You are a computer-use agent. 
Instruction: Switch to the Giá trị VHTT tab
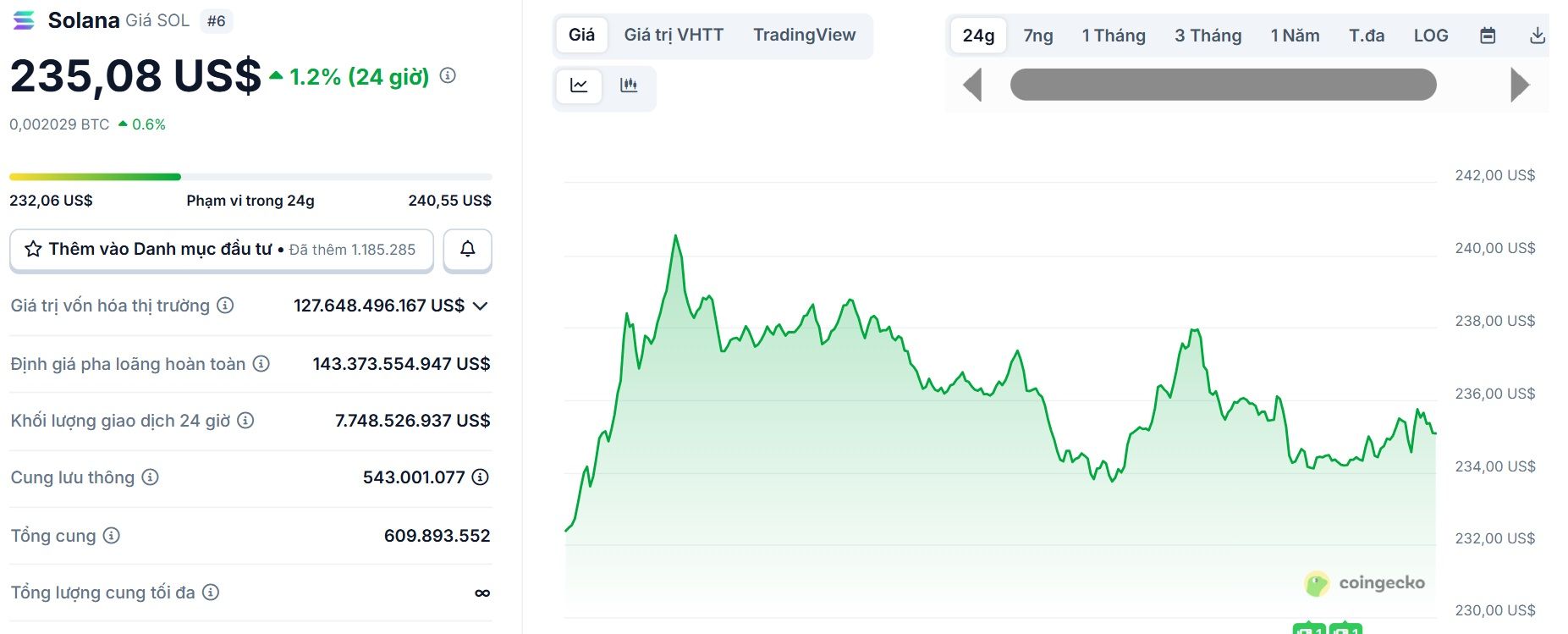tap(673, 35)
